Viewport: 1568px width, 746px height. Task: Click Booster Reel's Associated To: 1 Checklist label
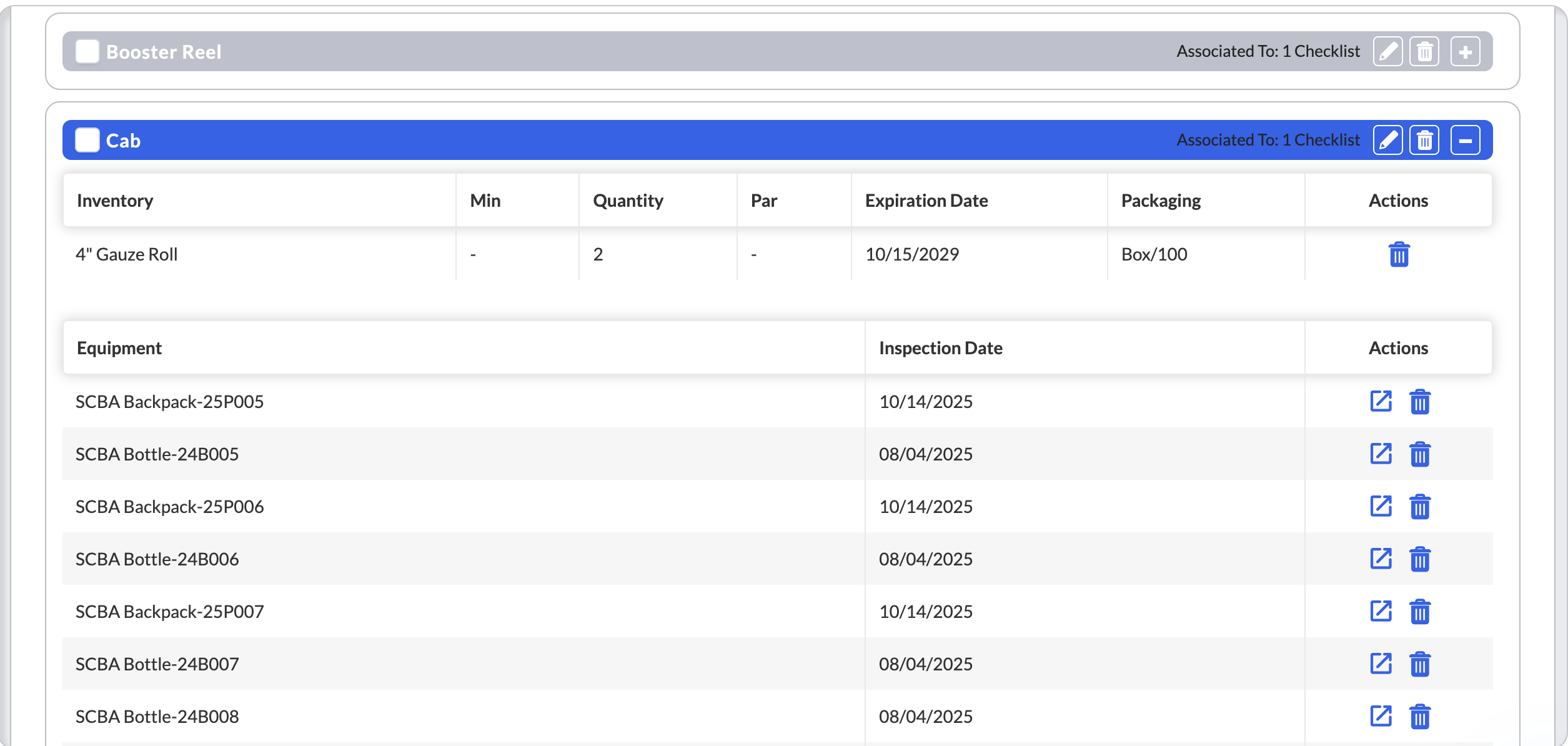1268,51
